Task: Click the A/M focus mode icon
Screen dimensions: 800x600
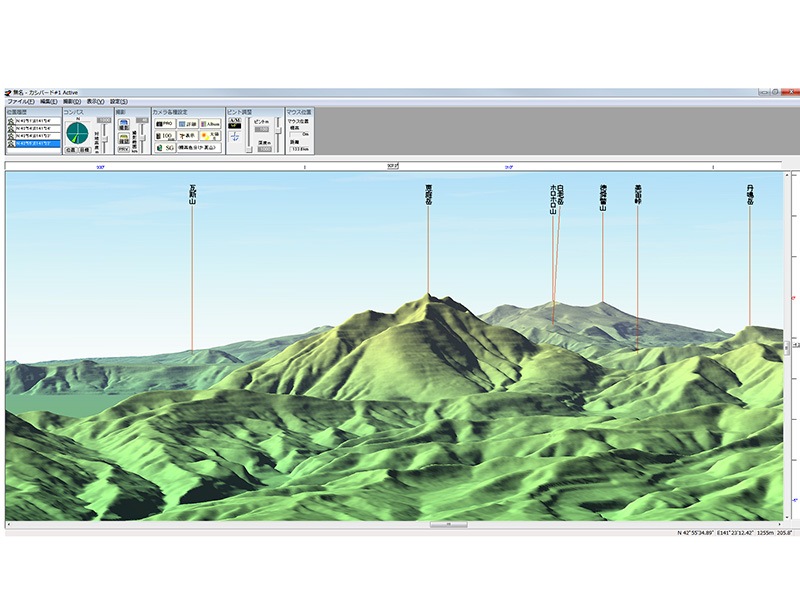Action: (235, 123)
